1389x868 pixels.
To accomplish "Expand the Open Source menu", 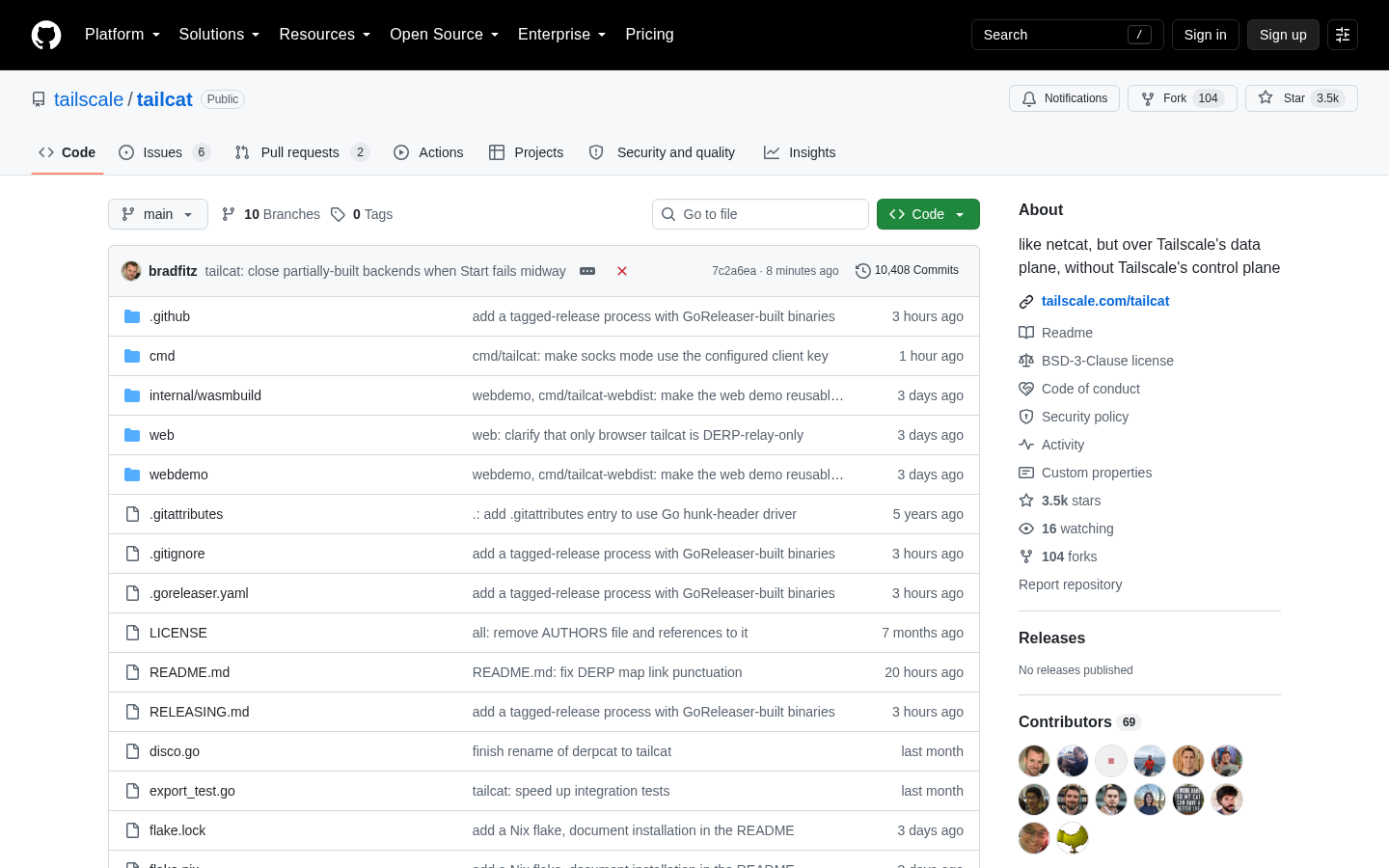I will pyautogui.click(x=444, y=35).
